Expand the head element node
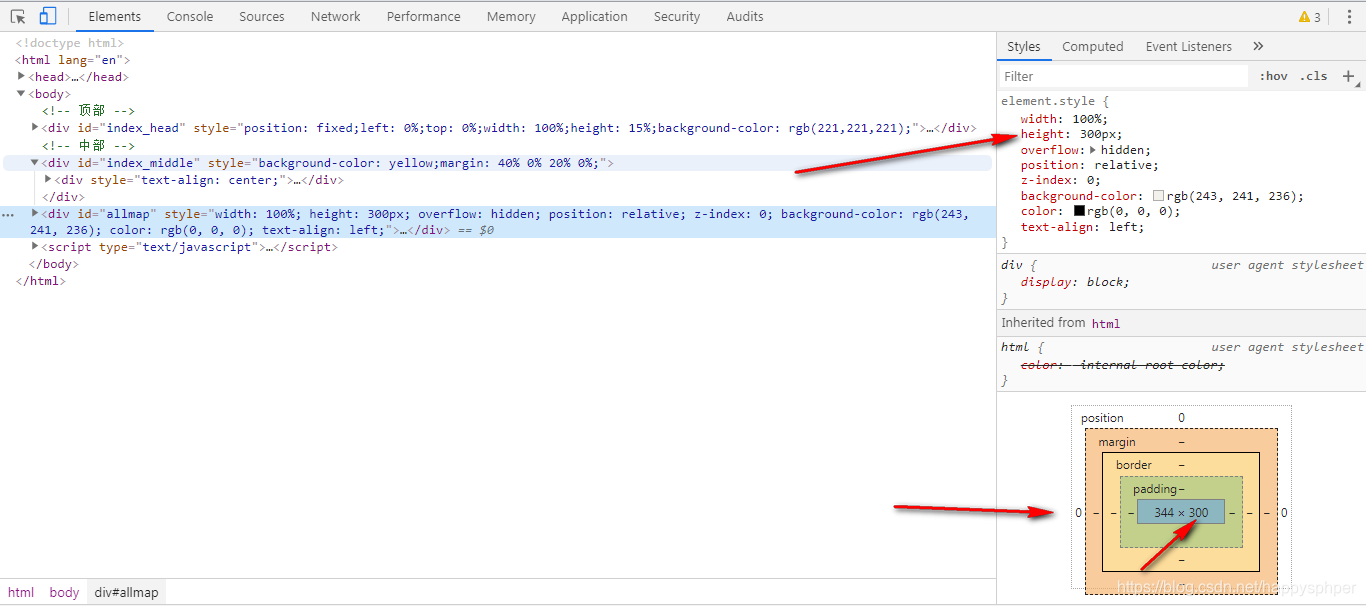This screenshot has height=606, width=1366. (21, 76)
